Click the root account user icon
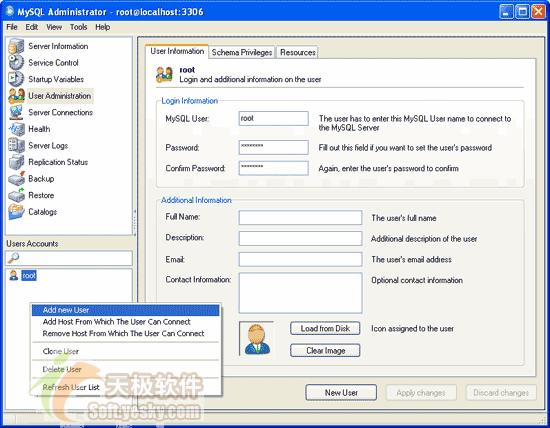The image size is (550, 428). point(14,275)
